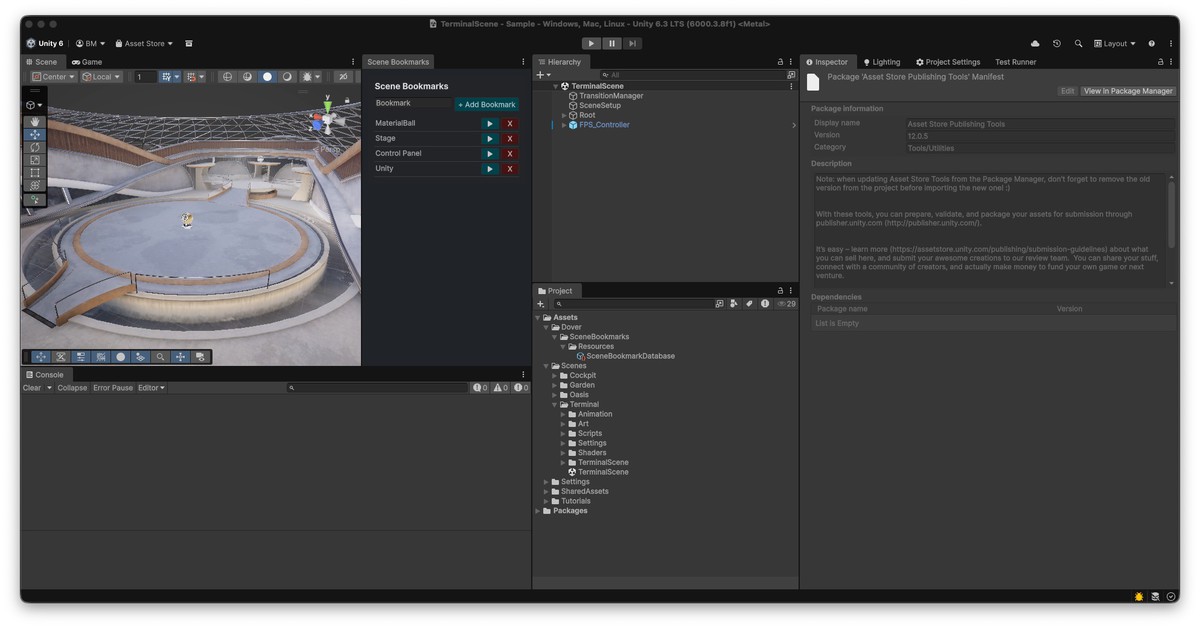Open Hierarchy search scene-filter icon
This screenshot has width=1200, height=628.
point(791,75)
